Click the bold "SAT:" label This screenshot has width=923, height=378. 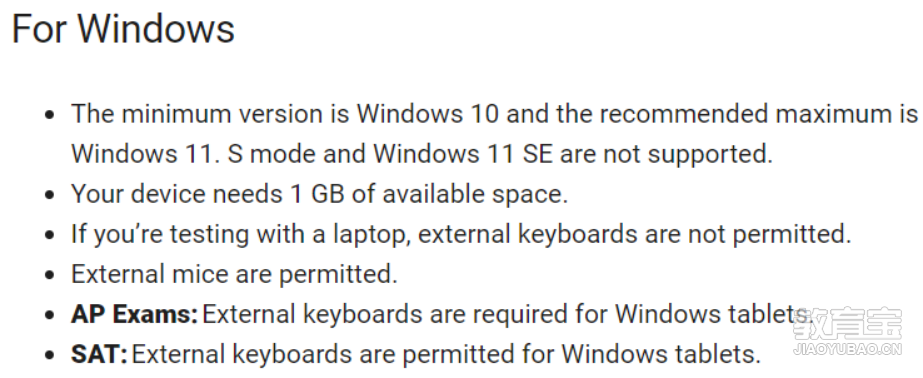(x=99, y=354)
